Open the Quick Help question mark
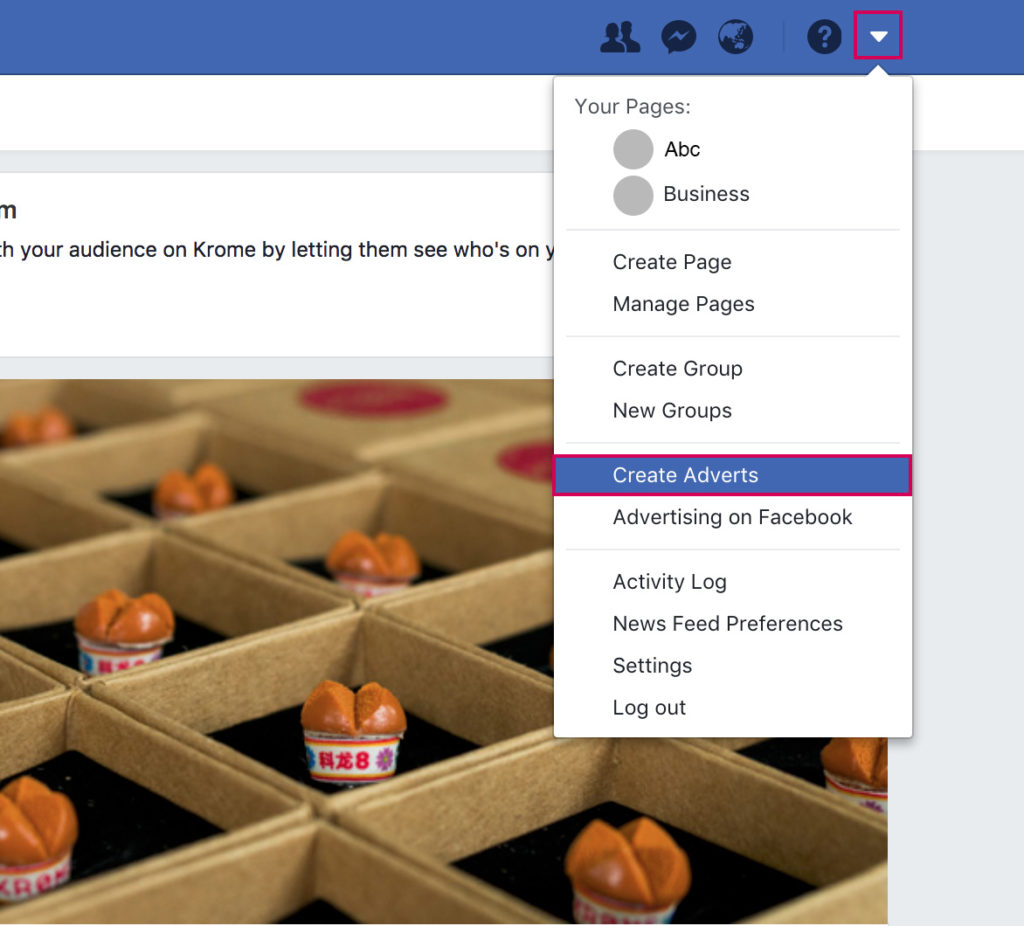Viewport: 1024px width, 926px height. [x=823, y=36]
